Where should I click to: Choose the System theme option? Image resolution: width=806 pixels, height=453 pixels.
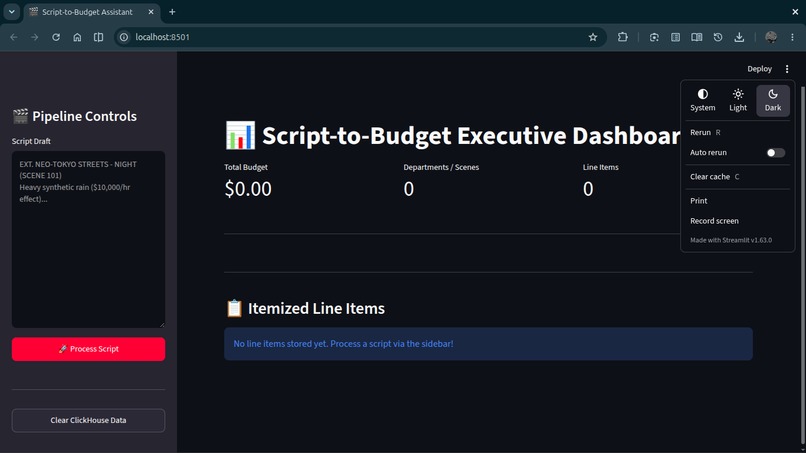click(x=702, y=100)
